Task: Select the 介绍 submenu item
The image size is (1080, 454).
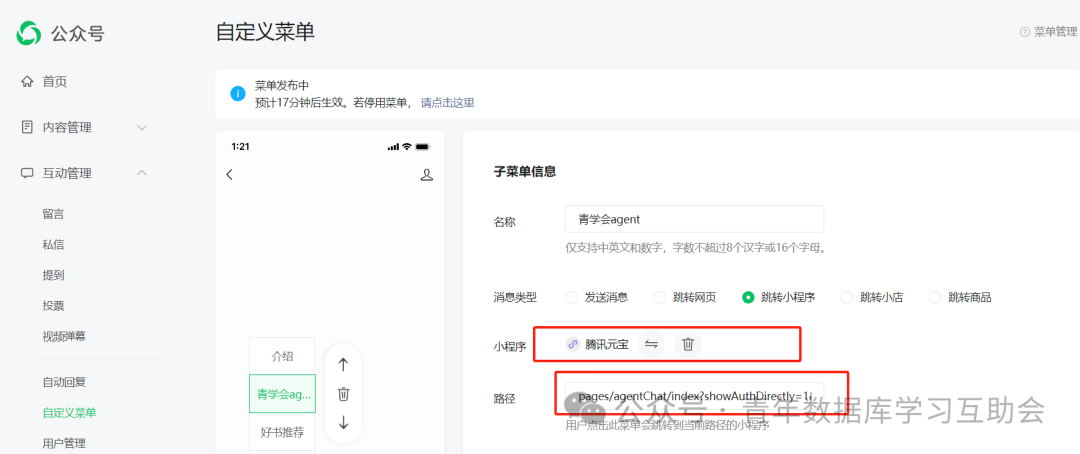Action: tap(282, 356)
